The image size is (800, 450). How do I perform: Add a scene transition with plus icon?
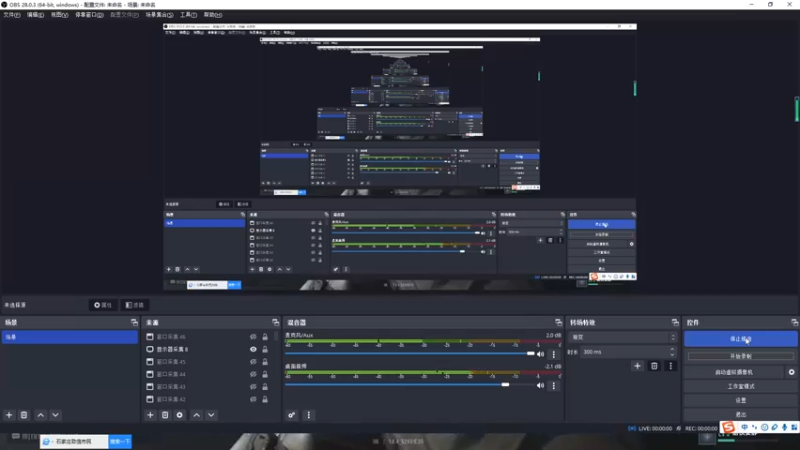(x=637, y=366)
